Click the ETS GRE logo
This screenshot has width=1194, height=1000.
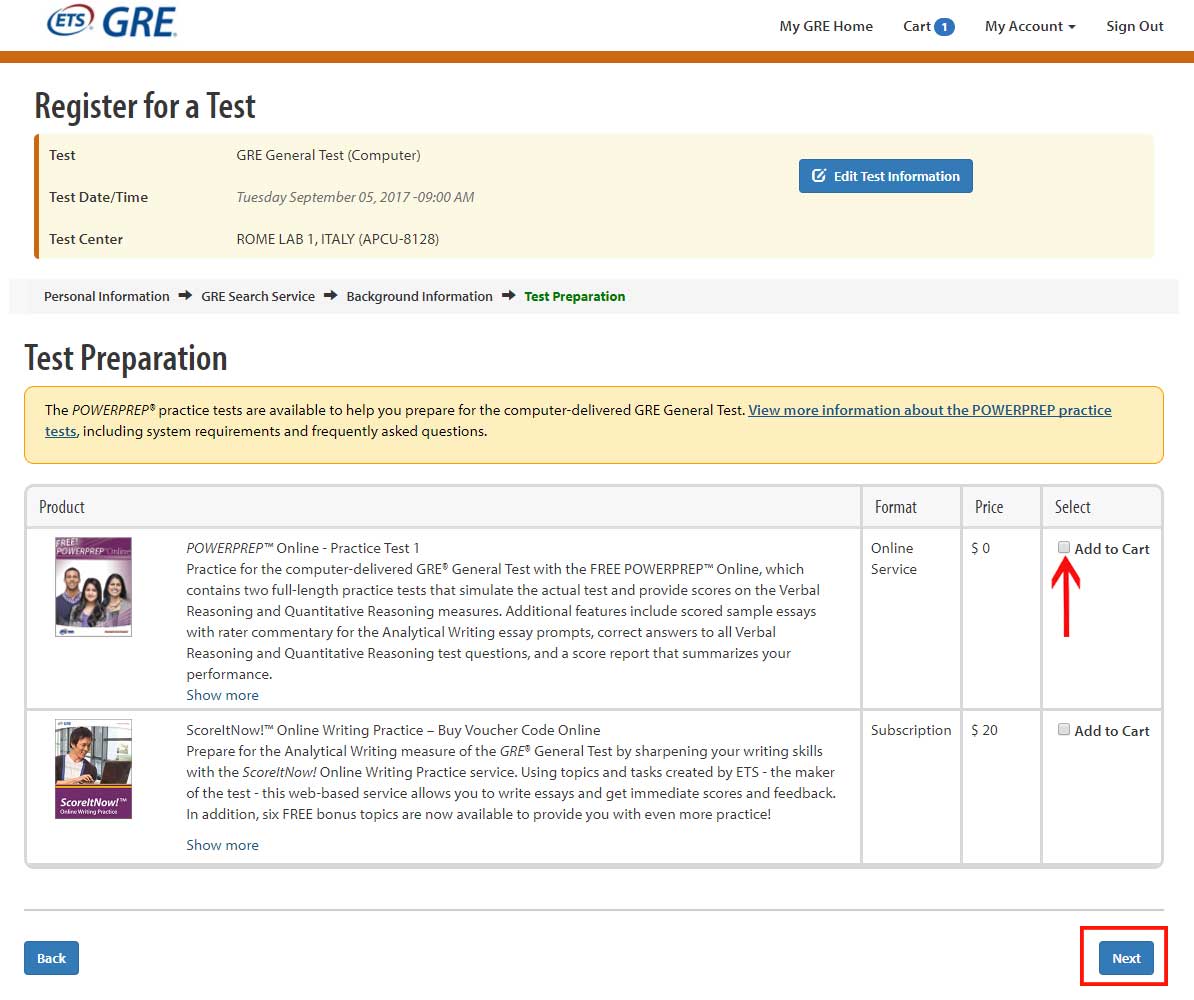[x=111, y=20]
